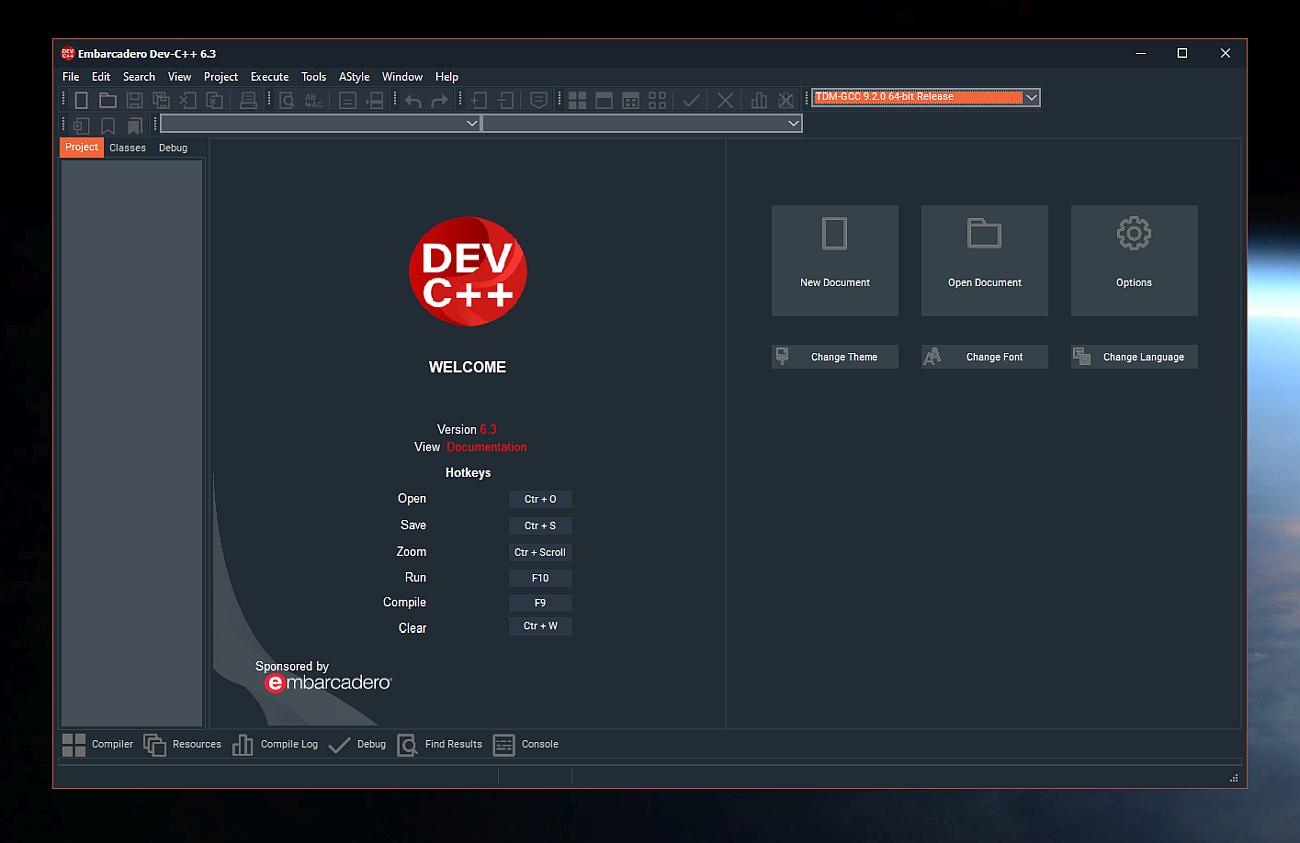Open the red Documentation link
1300x843 pixels.
pyautogui.click(x=486, y=447)
